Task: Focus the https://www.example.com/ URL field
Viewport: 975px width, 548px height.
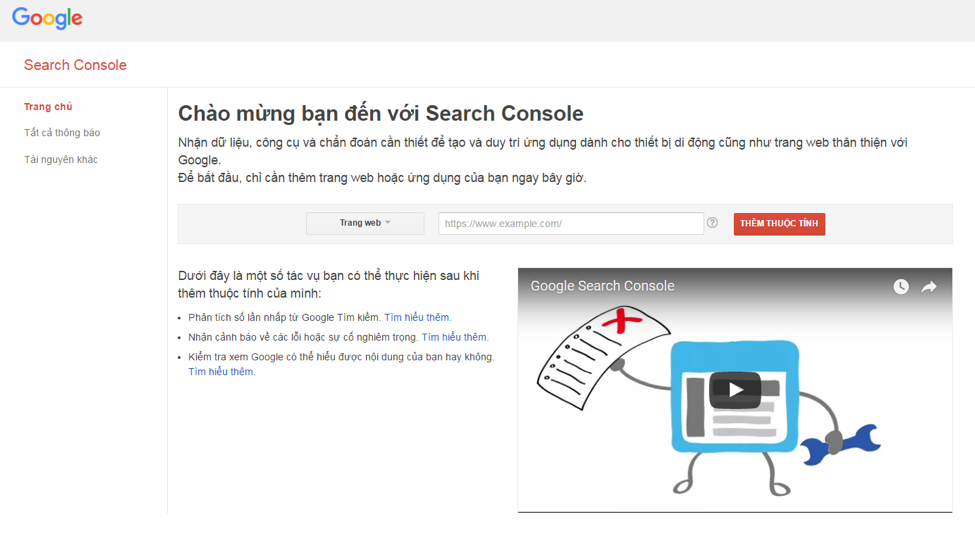Action: pos(571,223)
